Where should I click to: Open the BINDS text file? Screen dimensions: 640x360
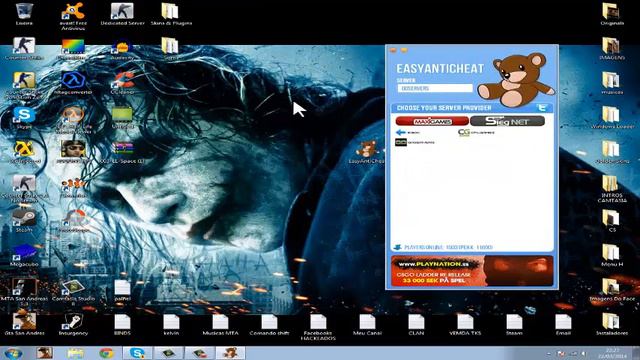coord(122,324)
